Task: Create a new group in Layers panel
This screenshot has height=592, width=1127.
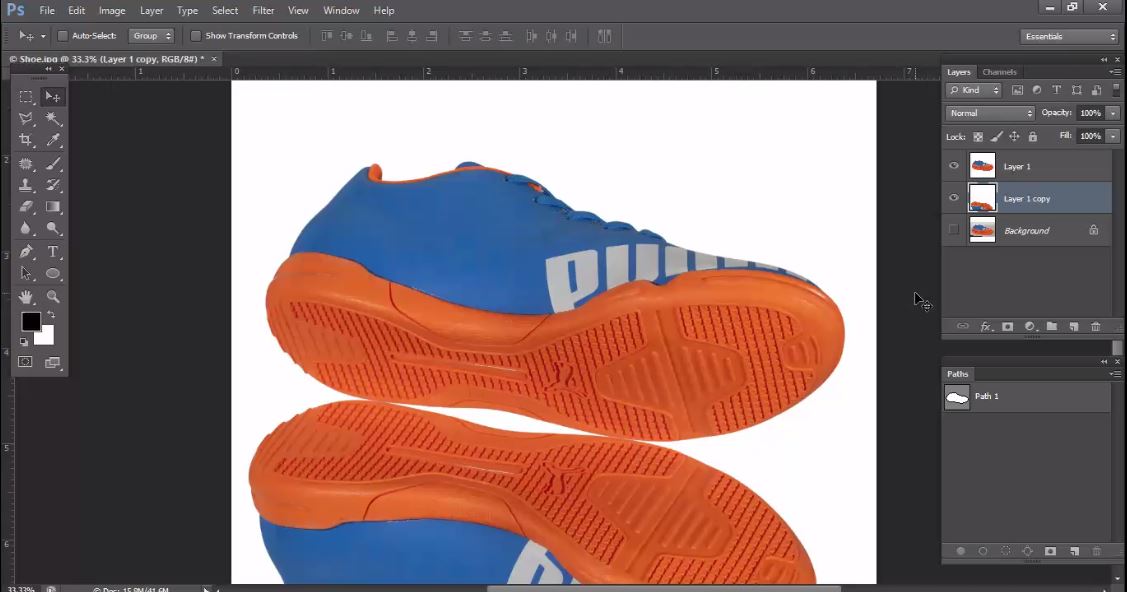Action: [x=1052, y=326]
